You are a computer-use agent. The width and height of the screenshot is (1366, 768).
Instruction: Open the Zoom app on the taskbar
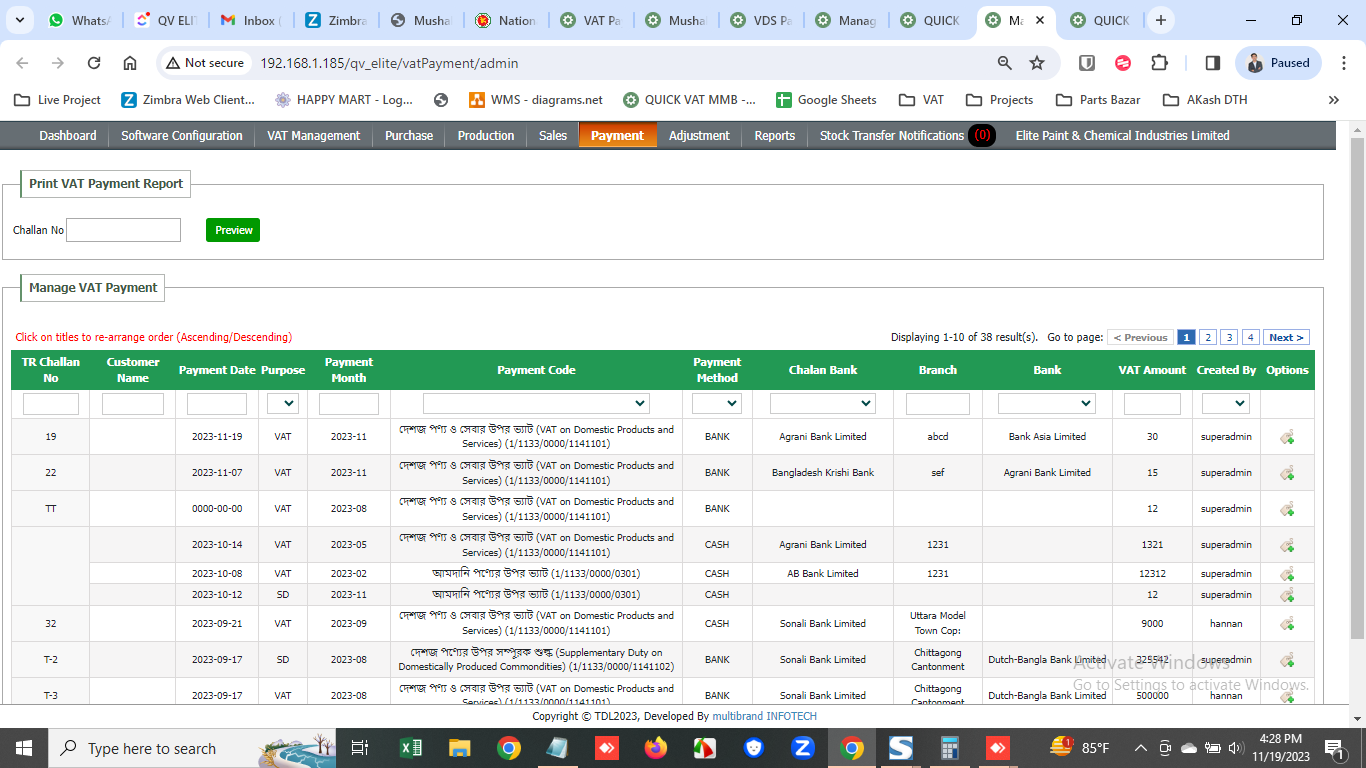(x=803, y=748)
